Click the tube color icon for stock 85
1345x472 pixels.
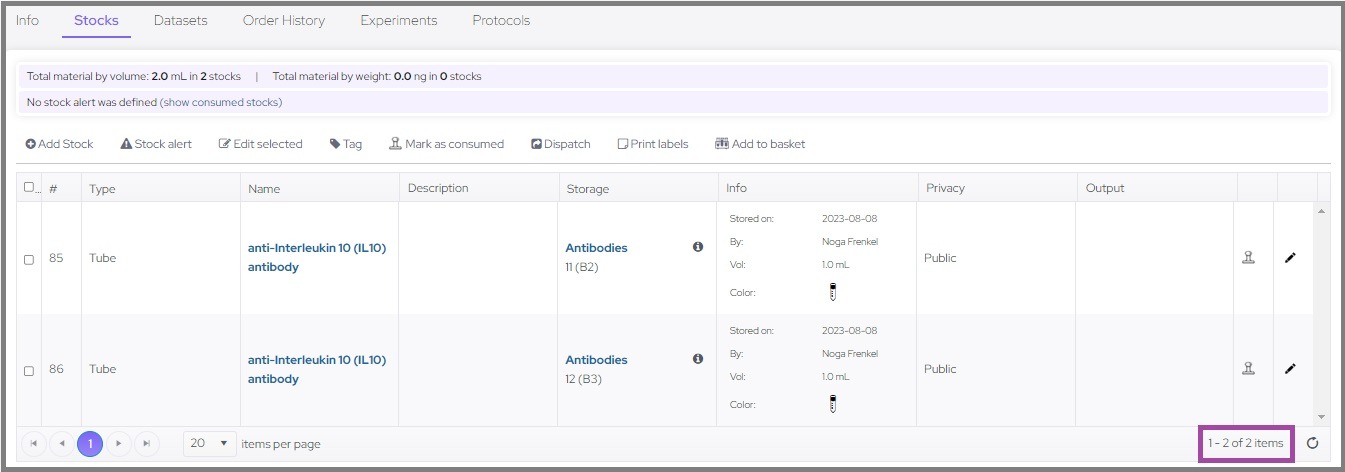click(832, 293)
